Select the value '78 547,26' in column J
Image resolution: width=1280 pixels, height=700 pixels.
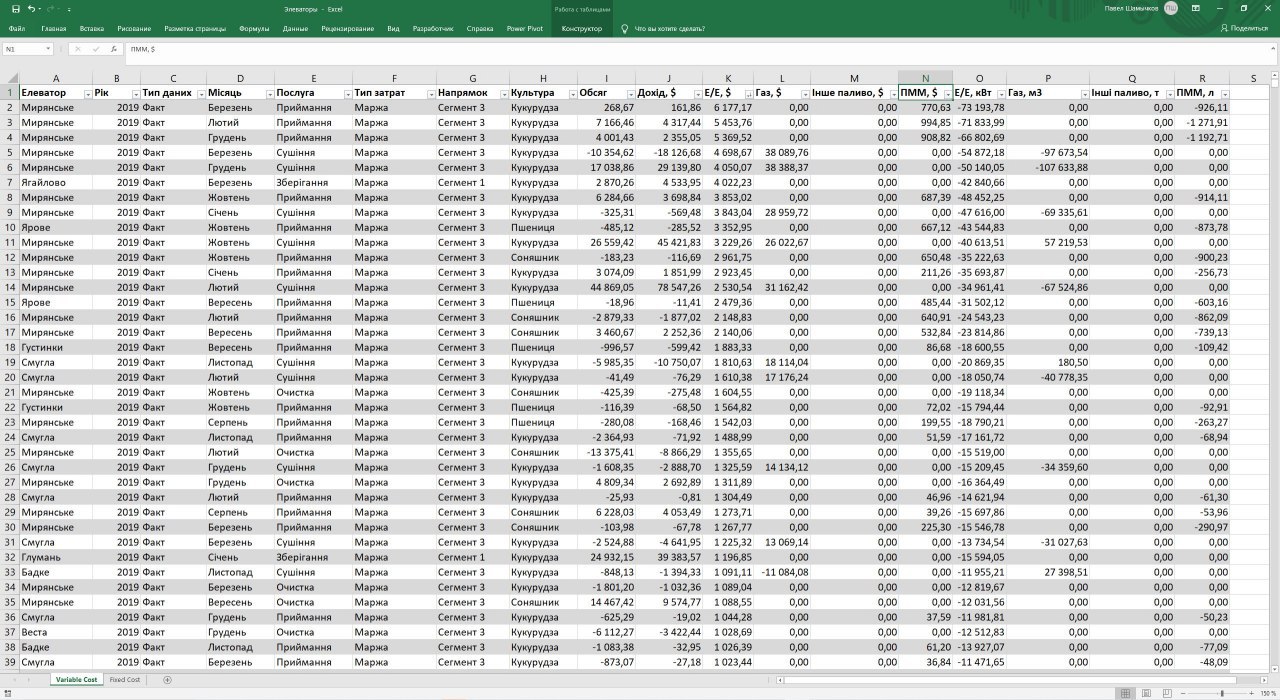click(669, 288)
